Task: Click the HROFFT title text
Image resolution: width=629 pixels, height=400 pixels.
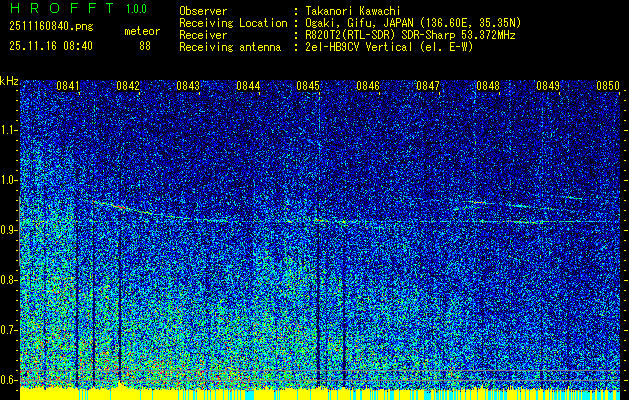Action: tap(62, 8)
